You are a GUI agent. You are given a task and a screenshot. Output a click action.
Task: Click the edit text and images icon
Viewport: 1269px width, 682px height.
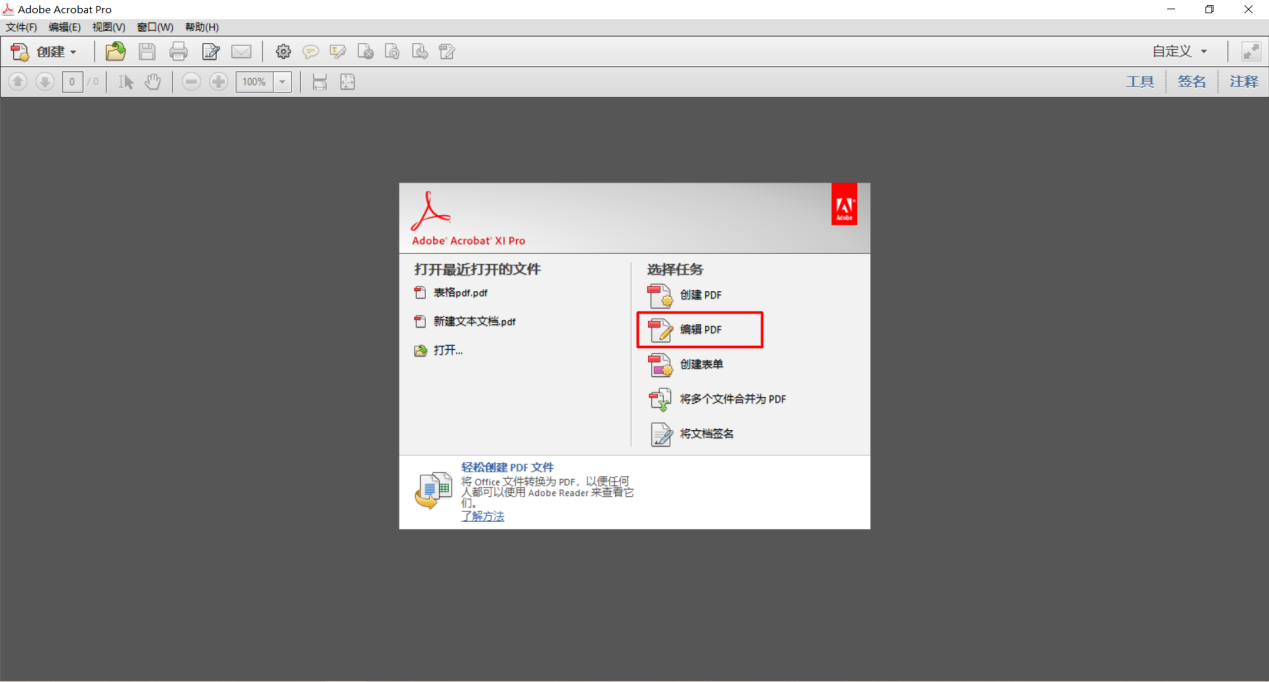210,52
